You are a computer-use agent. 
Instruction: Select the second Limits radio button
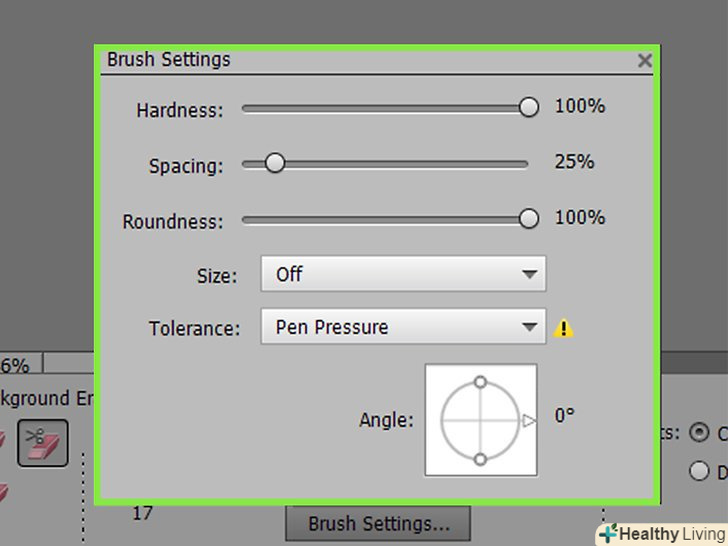[699, 470]
